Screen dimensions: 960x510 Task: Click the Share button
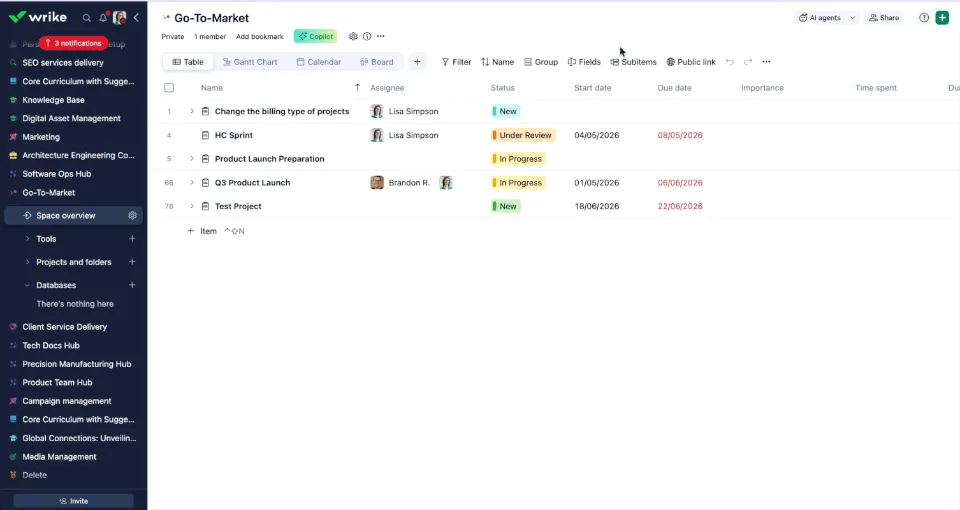[x=884, y=18]
